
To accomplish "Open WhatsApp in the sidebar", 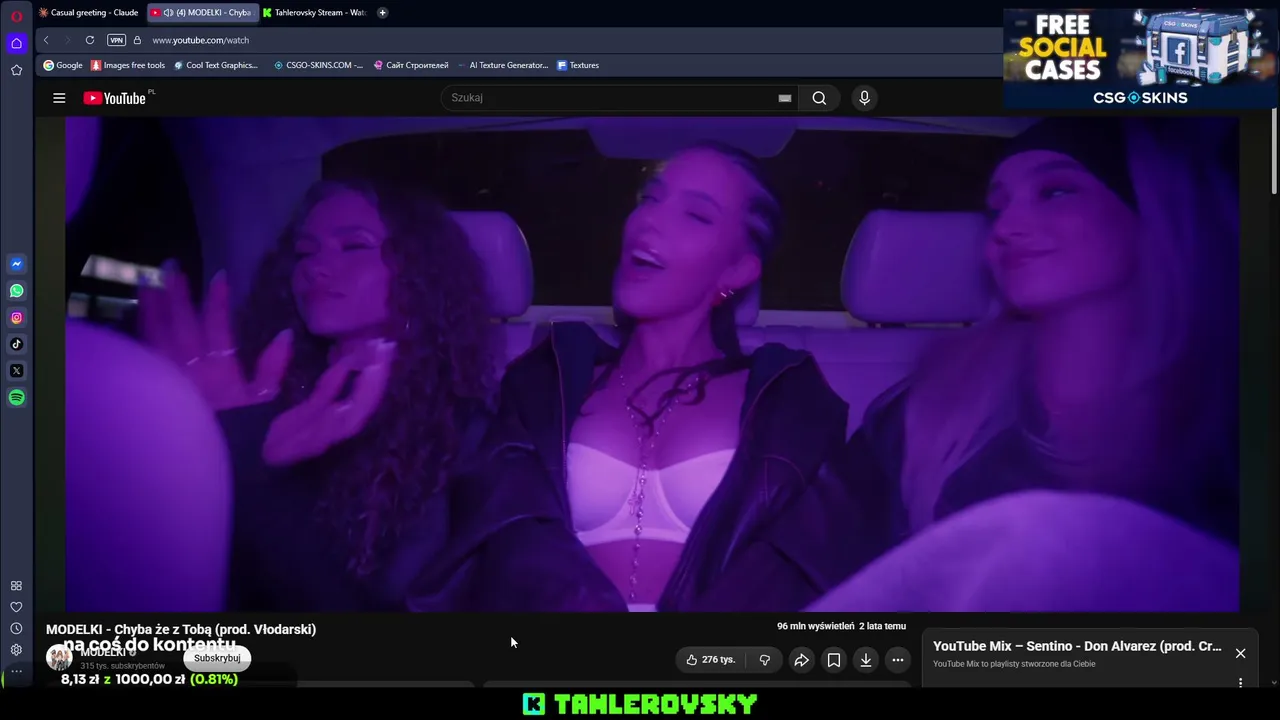I will click(x=16, y=291).
